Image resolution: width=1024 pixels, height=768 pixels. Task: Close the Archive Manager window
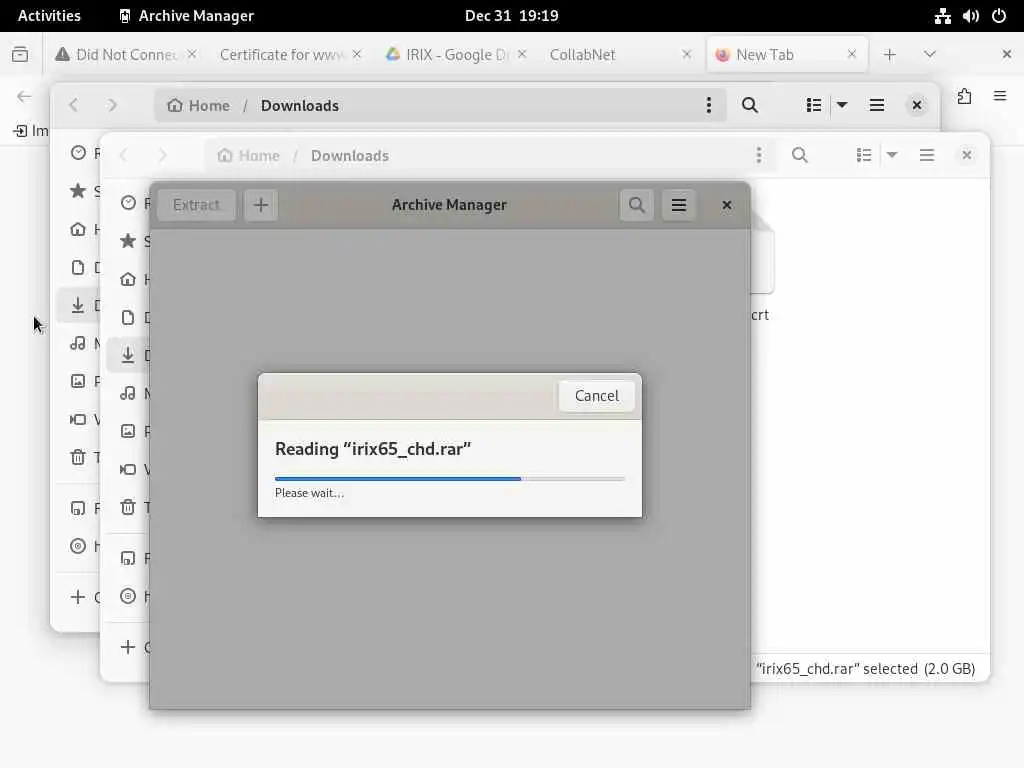point(726,205)
